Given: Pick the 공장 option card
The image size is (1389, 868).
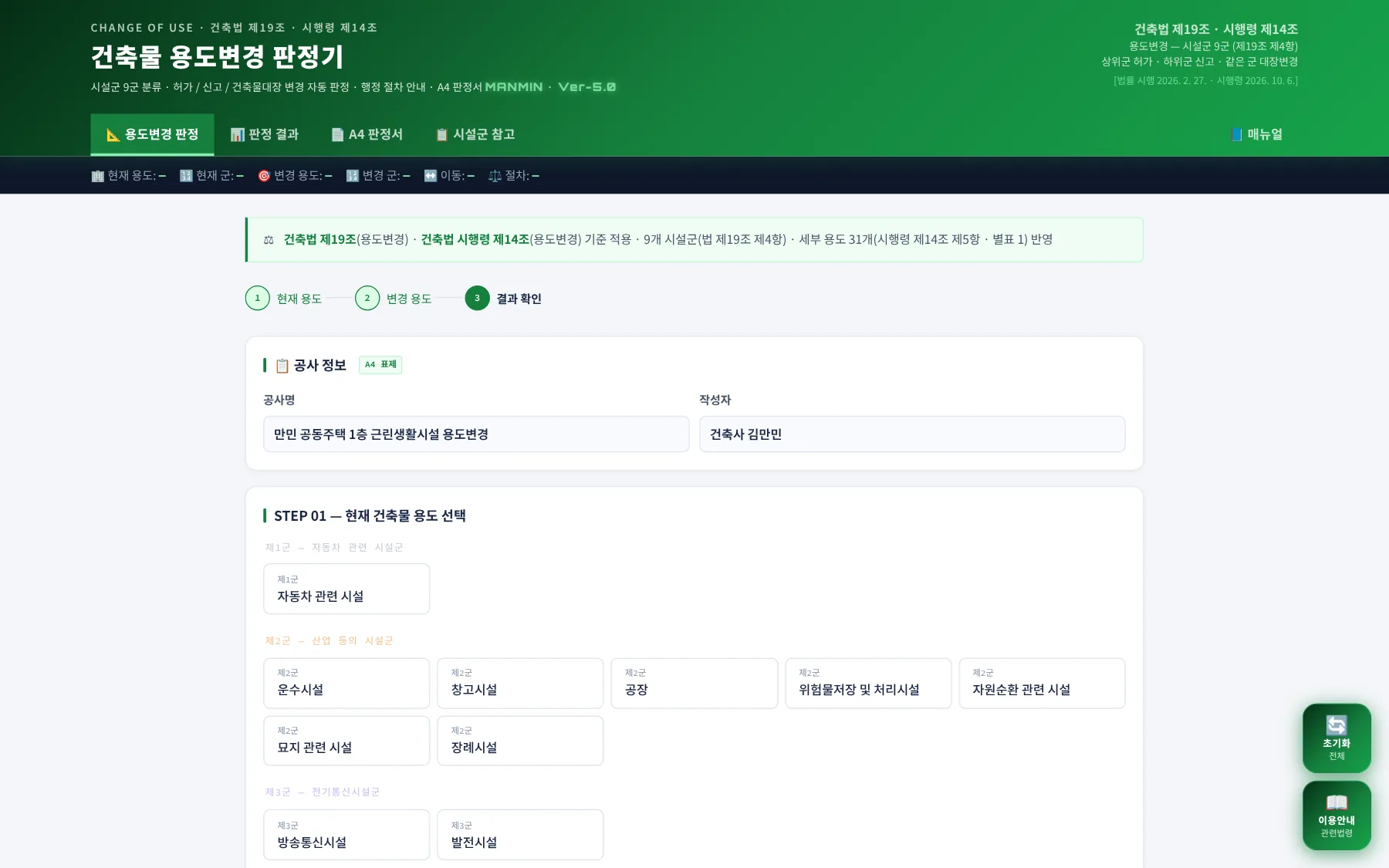Looking at the screenshot, I should (694, 683).
